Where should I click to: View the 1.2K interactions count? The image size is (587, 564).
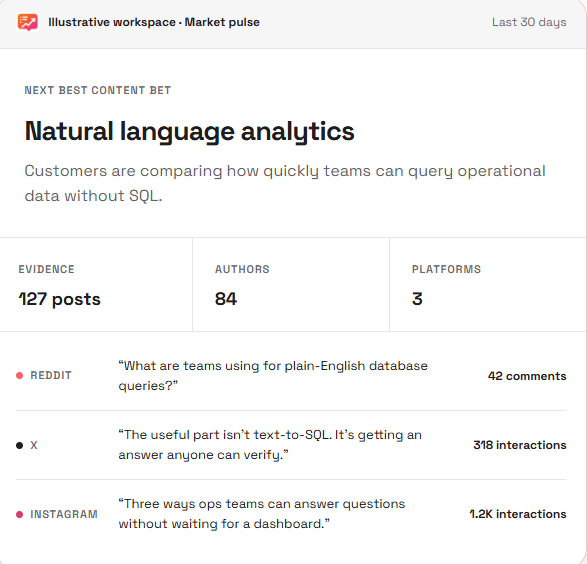point(518,514)
